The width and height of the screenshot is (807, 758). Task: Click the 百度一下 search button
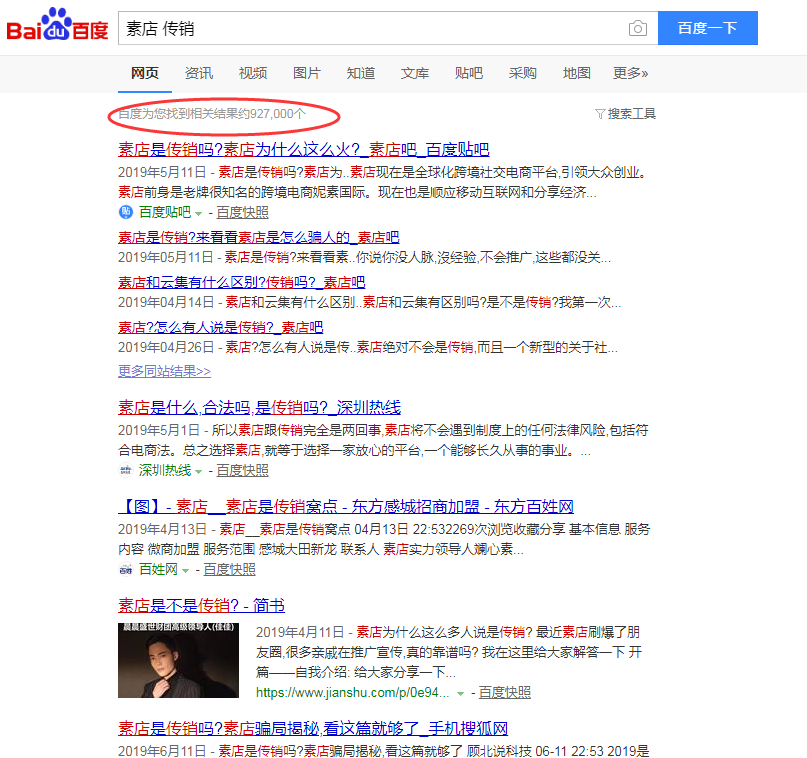click(708, 28)
